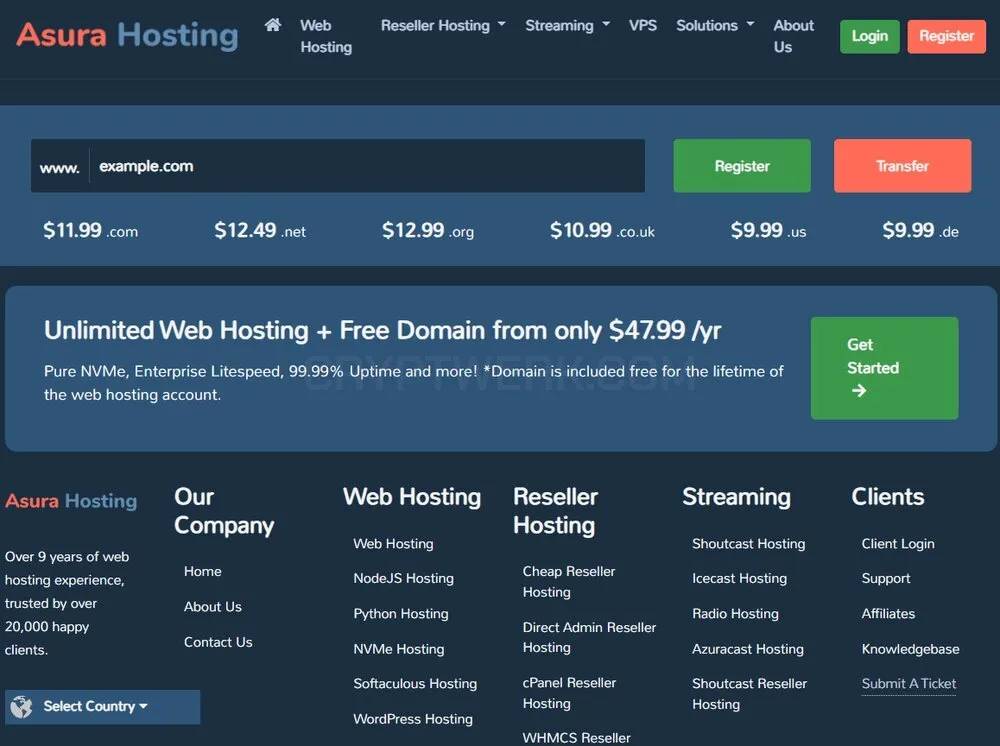Click the Streaming footer heading
The image size is (1000, 746).
tap(736, 497)
